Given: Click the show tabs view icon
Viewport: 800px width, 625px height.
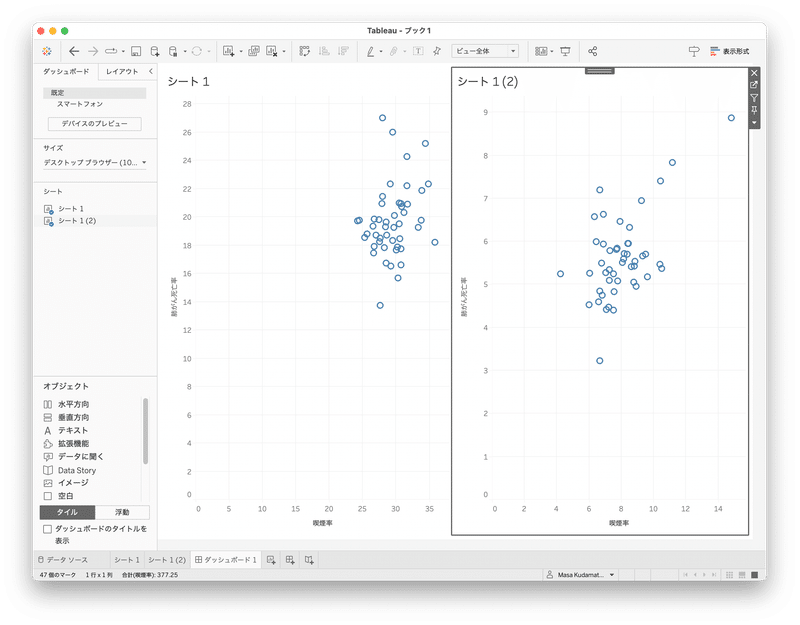Looking at the screenshot, I should pos(755,575).
